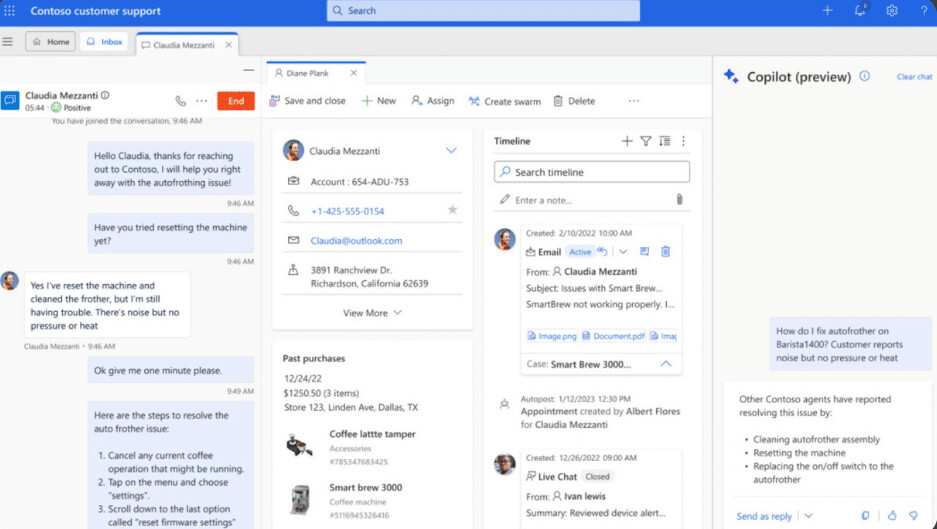Image resolution: width=937 pixels, height=529 pixels.
Task: Close the Claudia Mezzanti session tab
Action: (x=228, y=45)
